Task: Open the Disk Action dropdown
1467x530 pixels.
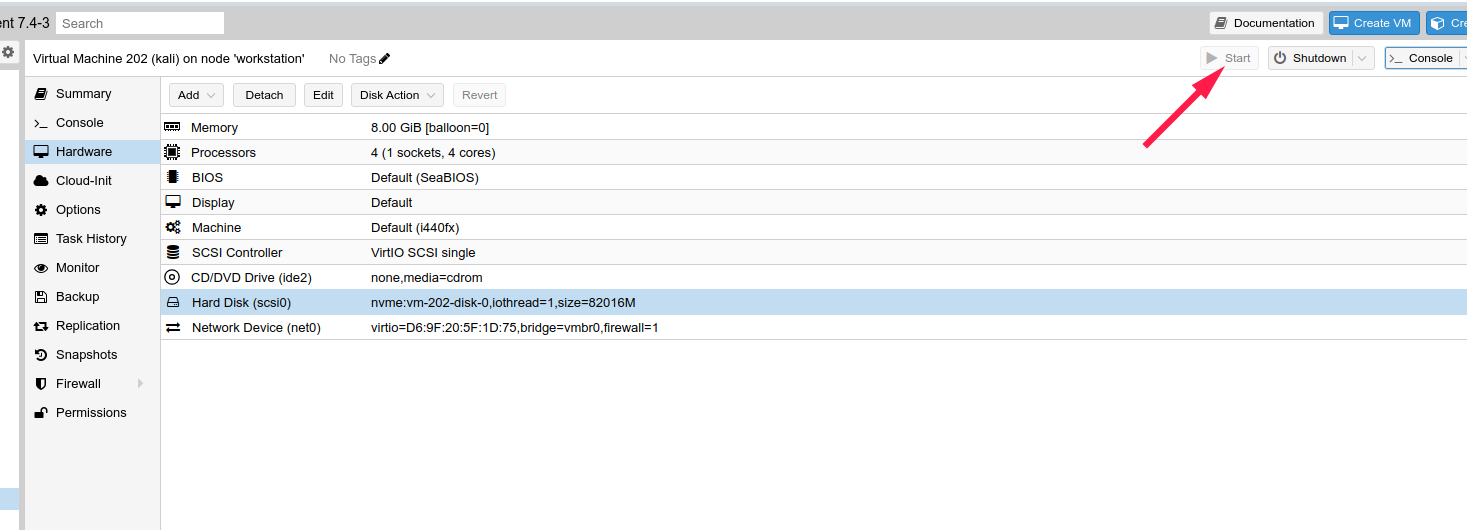Action: pos(399,95)
